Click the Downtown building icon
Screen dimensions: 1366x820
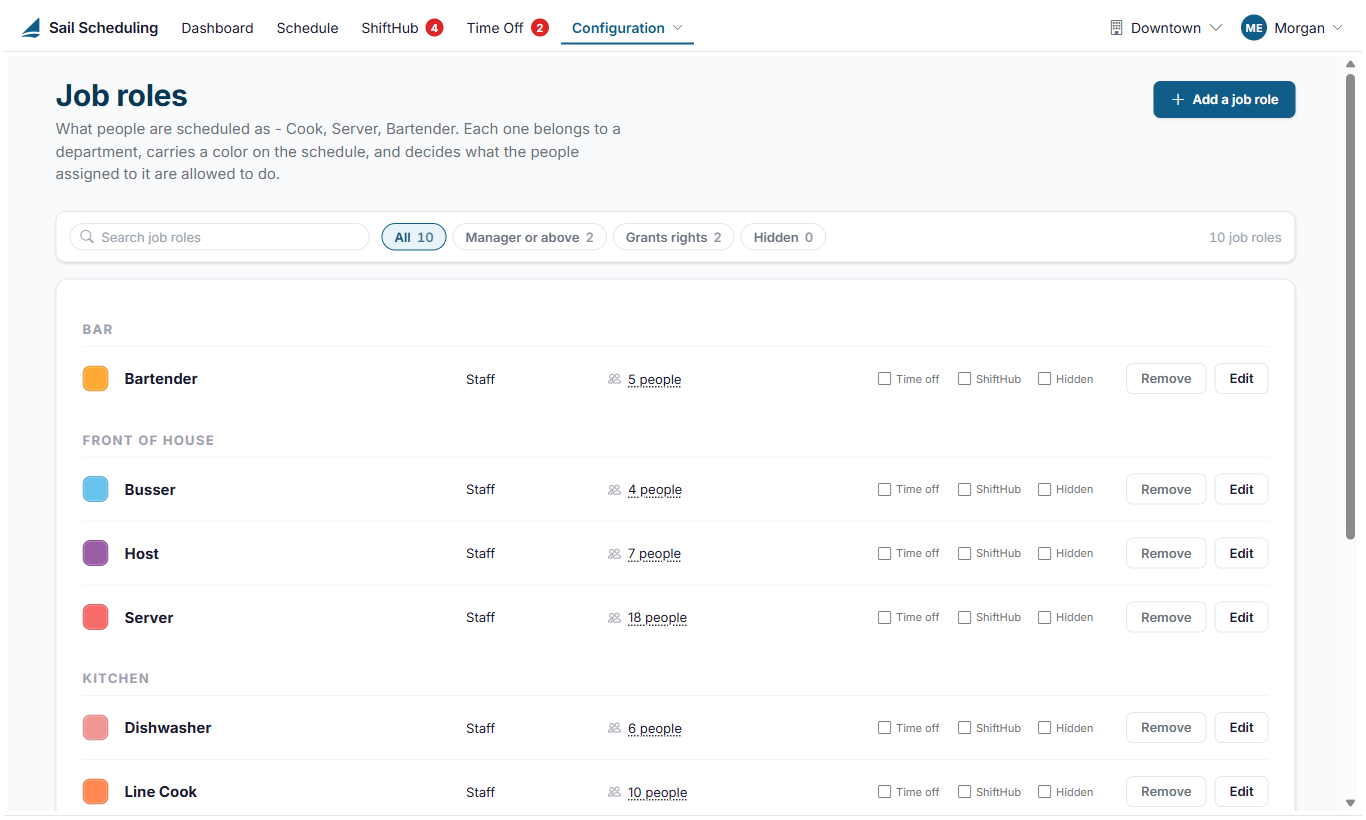[1117, 28]
